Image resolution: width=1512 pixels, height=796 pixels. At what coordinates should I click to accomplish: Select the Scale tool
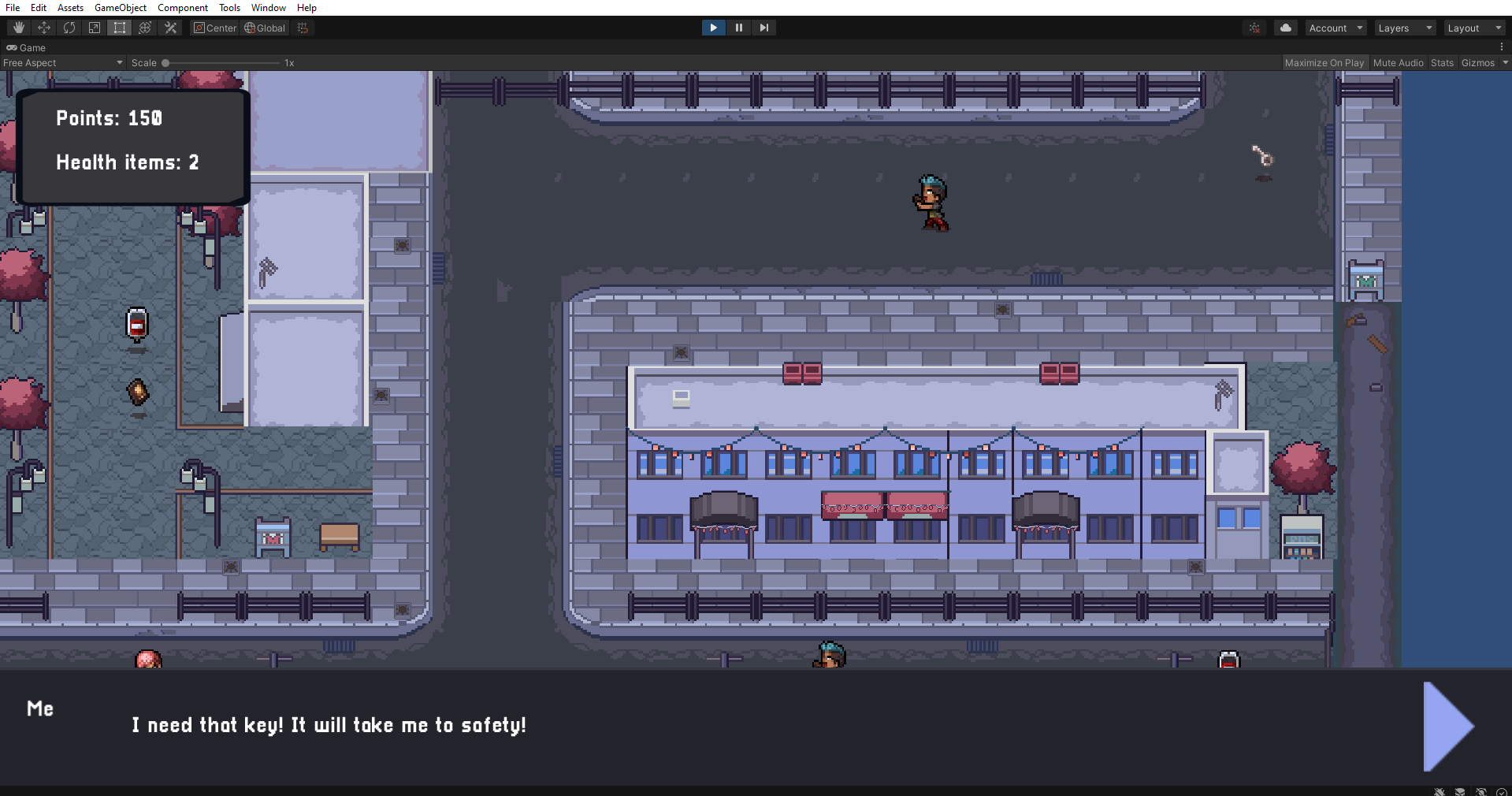(x=94, y=28)
